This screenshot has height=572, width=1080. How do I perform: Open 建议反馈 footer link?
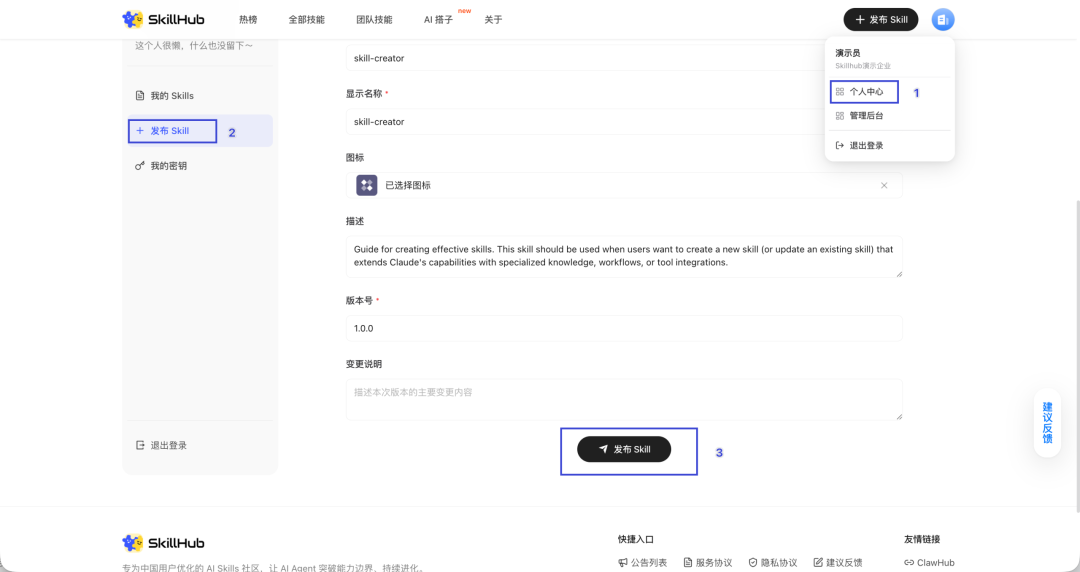(x=838, y=562)
